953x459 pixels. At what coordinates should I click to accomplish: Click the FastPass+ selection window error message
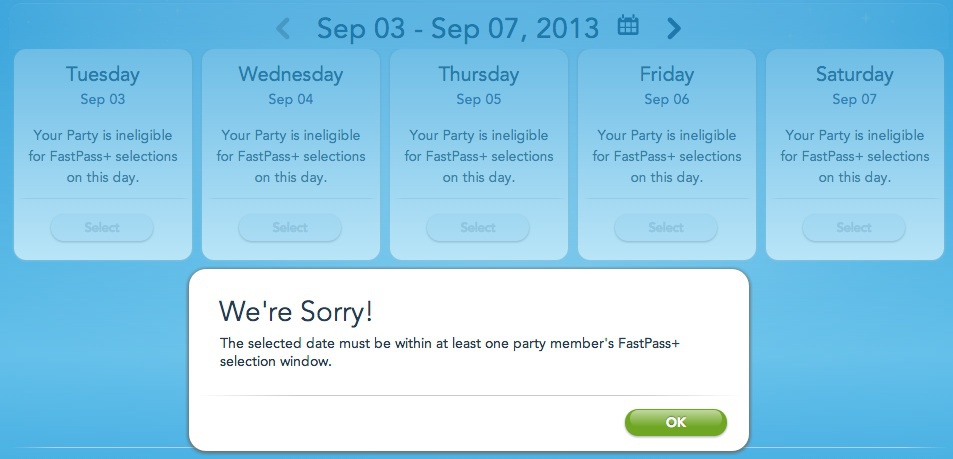click(450, 353)
